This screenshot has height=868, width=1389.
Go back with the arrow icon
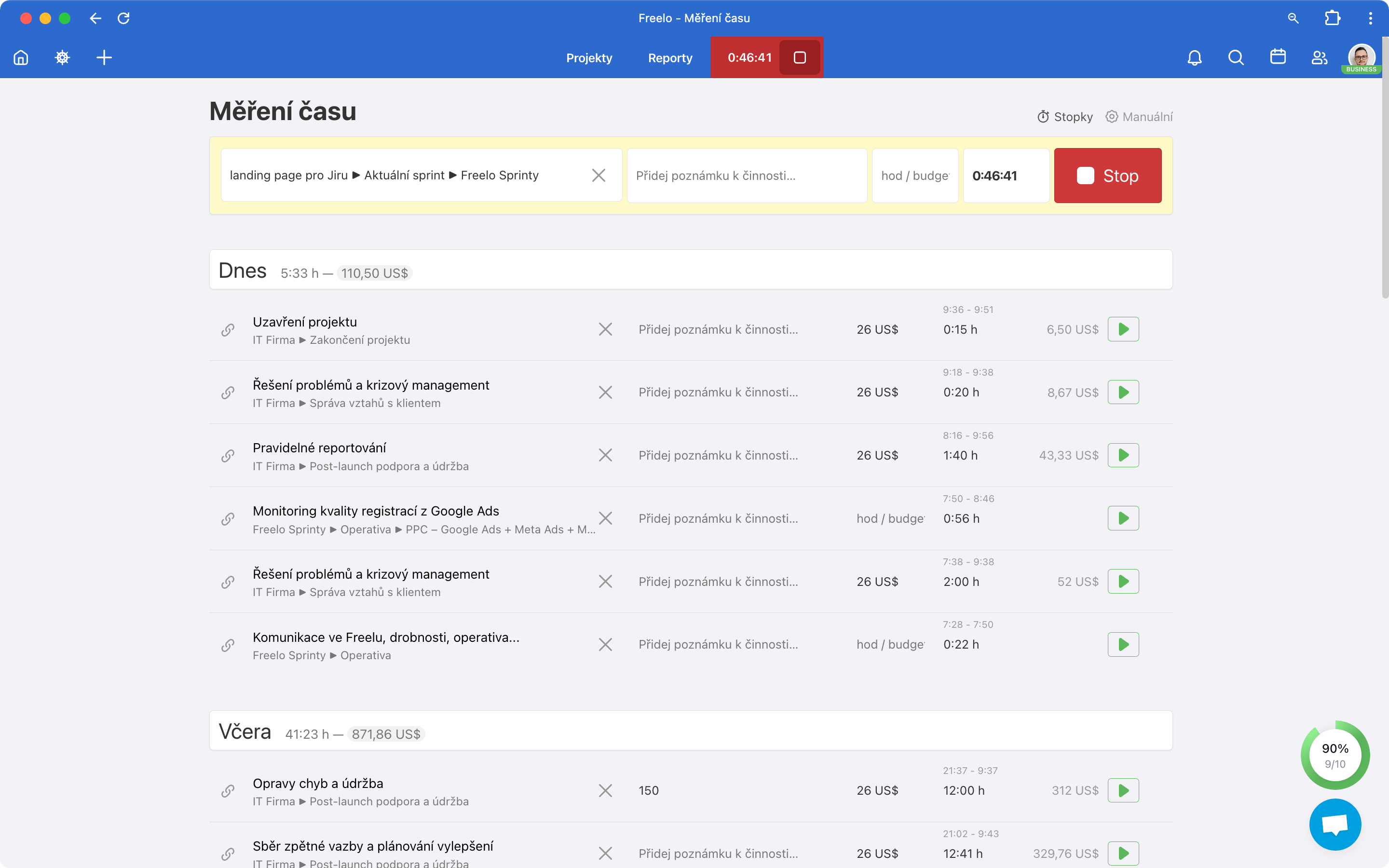(x=95, y=18)
